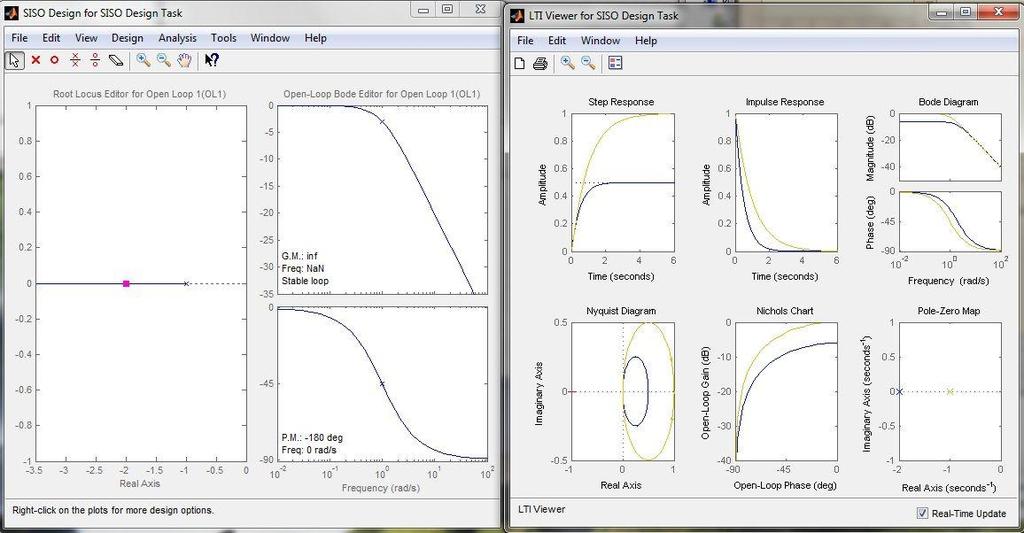The image size is (1024, 533).
Task: Click the magenta closed-loop pole on root locus
Action: coord(126,283)
